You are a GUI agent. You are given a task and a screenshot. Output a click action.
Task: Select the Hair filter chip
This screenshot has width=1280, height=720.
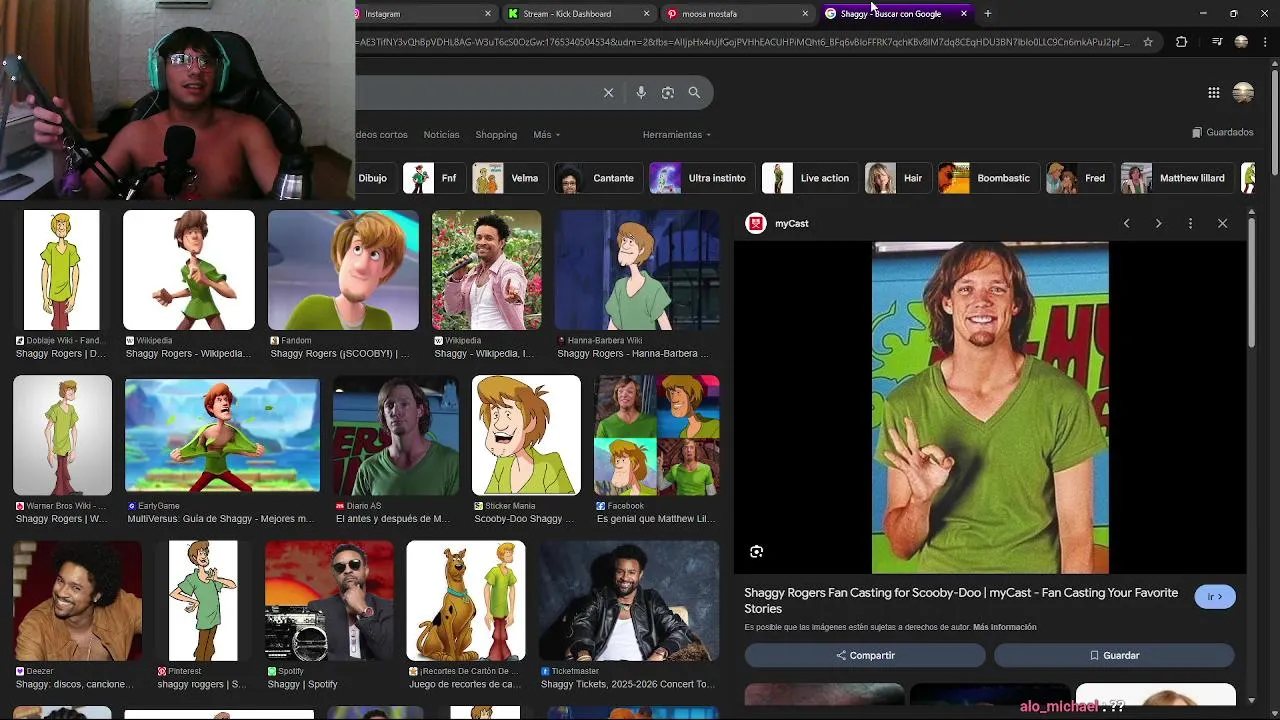[897, 178]
